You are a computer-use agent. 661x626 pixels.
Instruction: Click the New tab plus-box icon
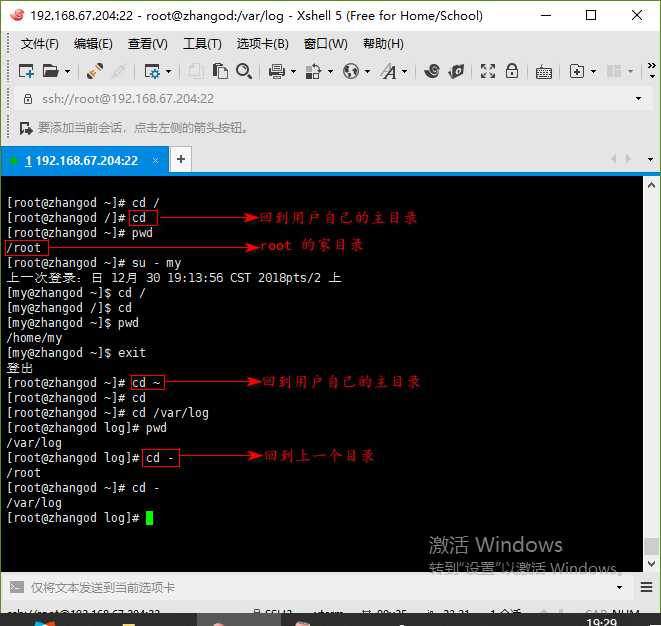coord(577,72)
